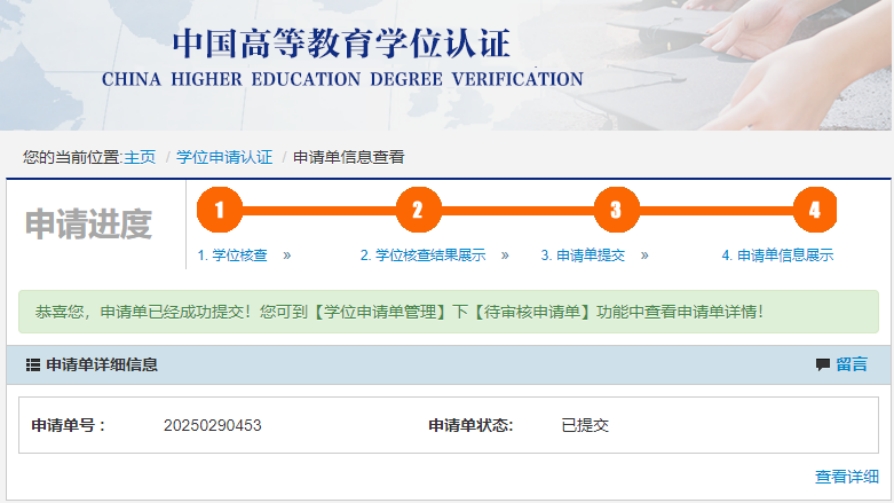895x503 pixels.
Task: Click the application number 20250290453
Action: [x=212, y=425]
